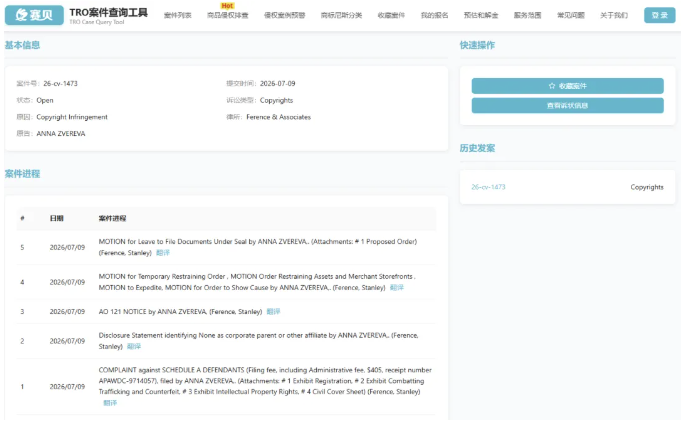This screenshot has height=429, width=691.
Task: Go to 侵权案例预警 page
Action: [x=285, y=15]
